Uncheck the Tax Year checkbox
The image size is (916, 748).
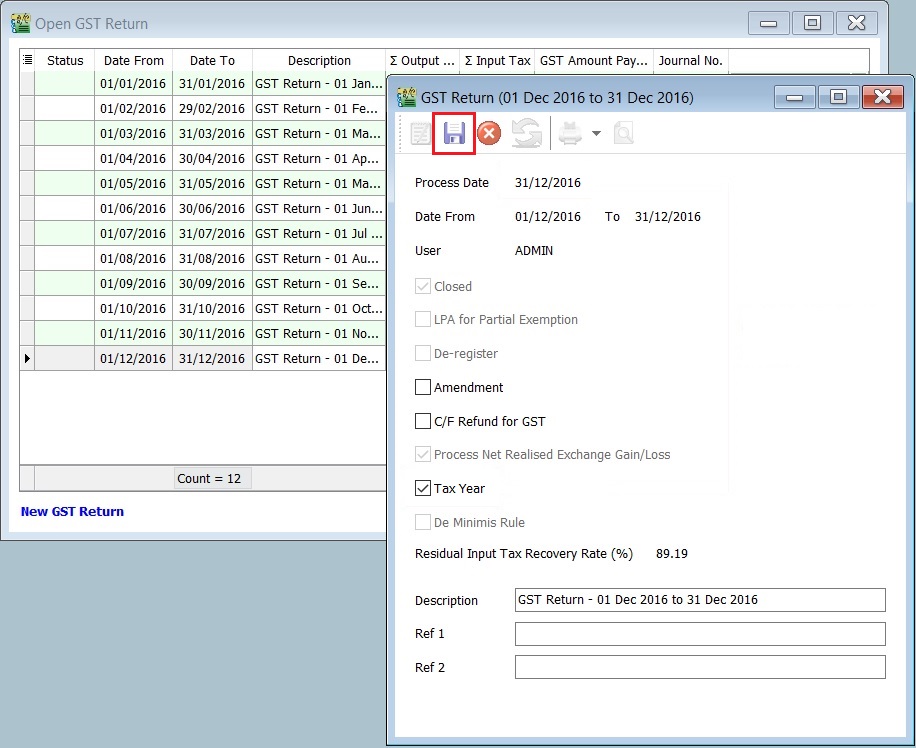pos(423,489)
